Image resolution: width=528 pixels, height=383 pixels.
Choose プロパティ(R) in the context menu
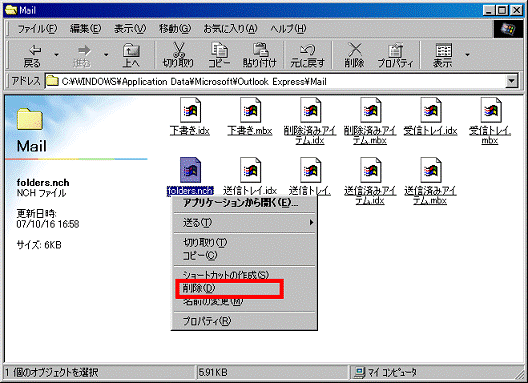click(x=244, y=321)
